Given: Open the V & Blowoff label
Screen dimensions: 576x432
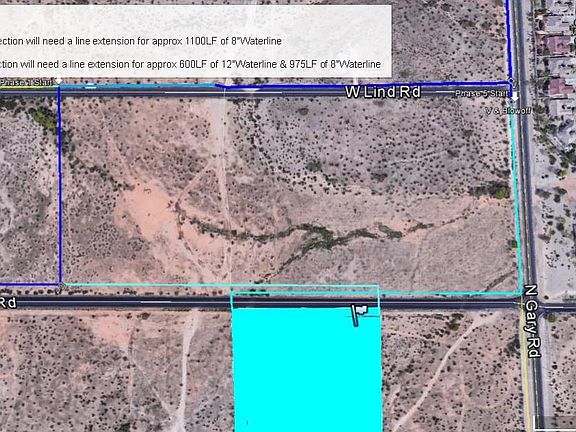Looking at the screenshot, I should [x=508, y=110].
